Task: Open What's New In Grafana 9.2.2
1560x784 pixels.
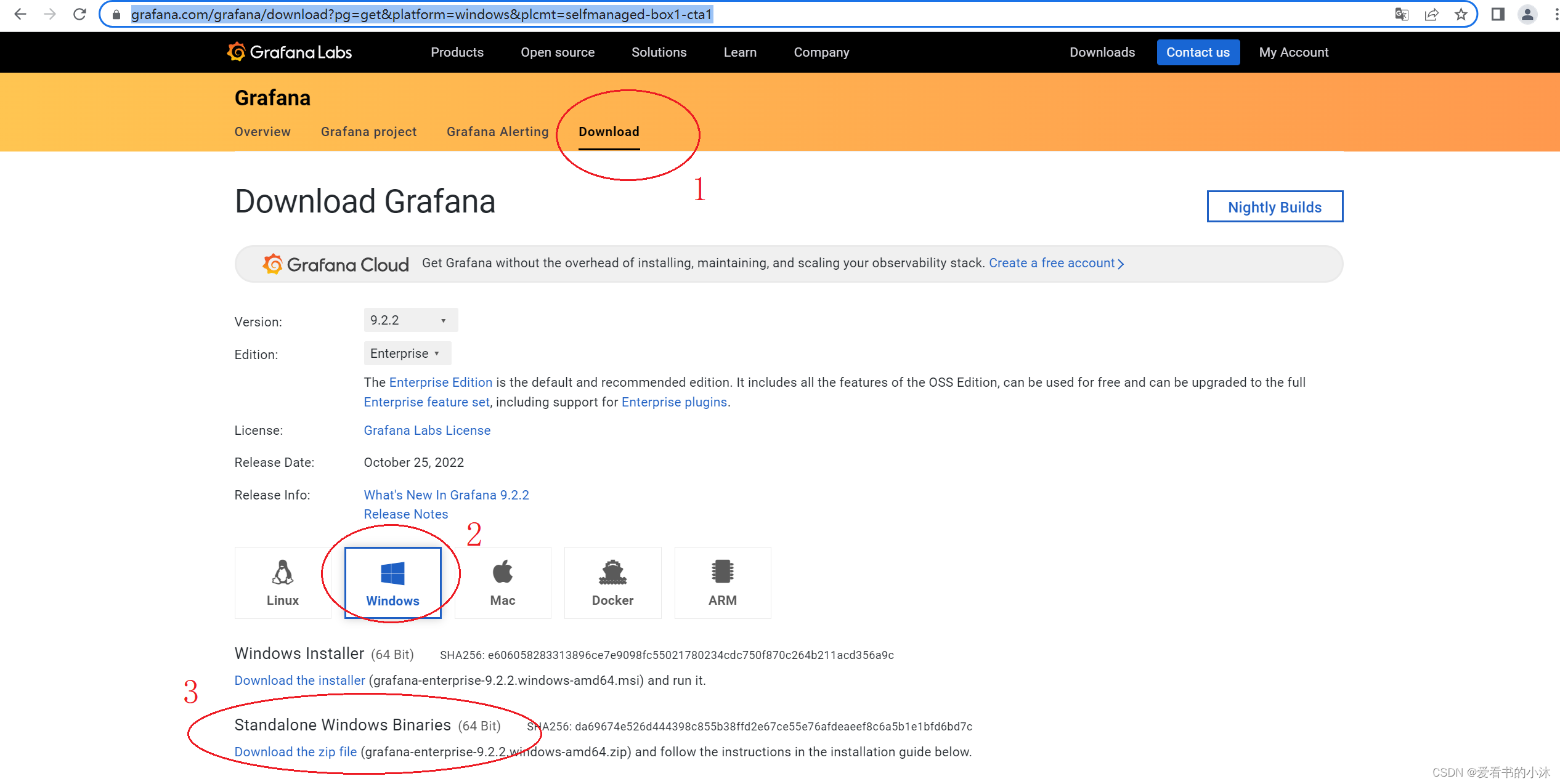Action: pos(447,495)
